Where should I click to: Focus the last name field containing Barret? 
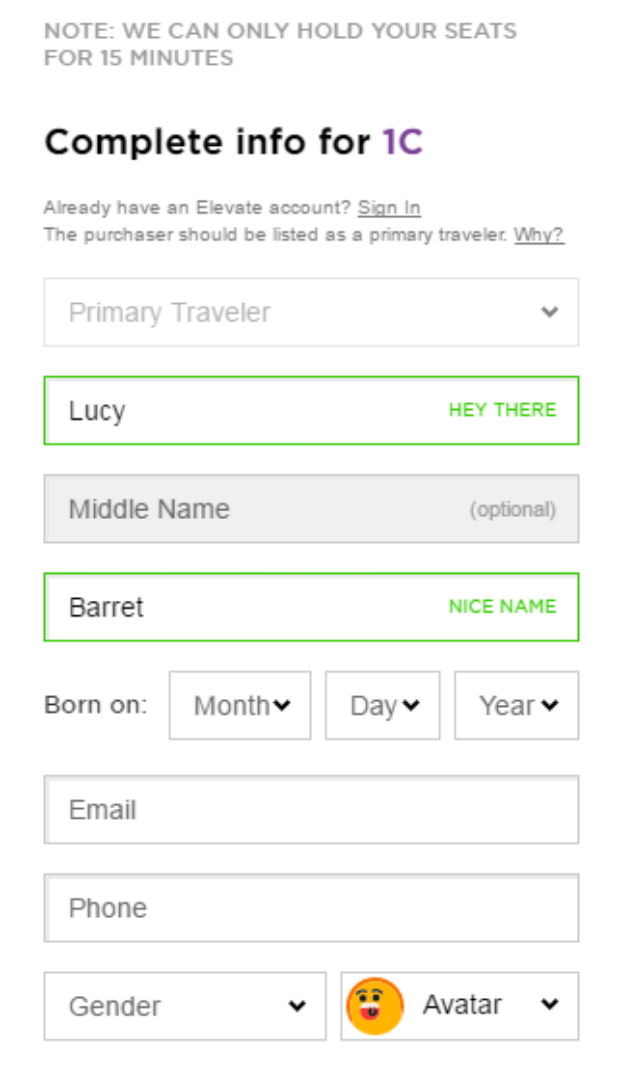tap(312, 607)
